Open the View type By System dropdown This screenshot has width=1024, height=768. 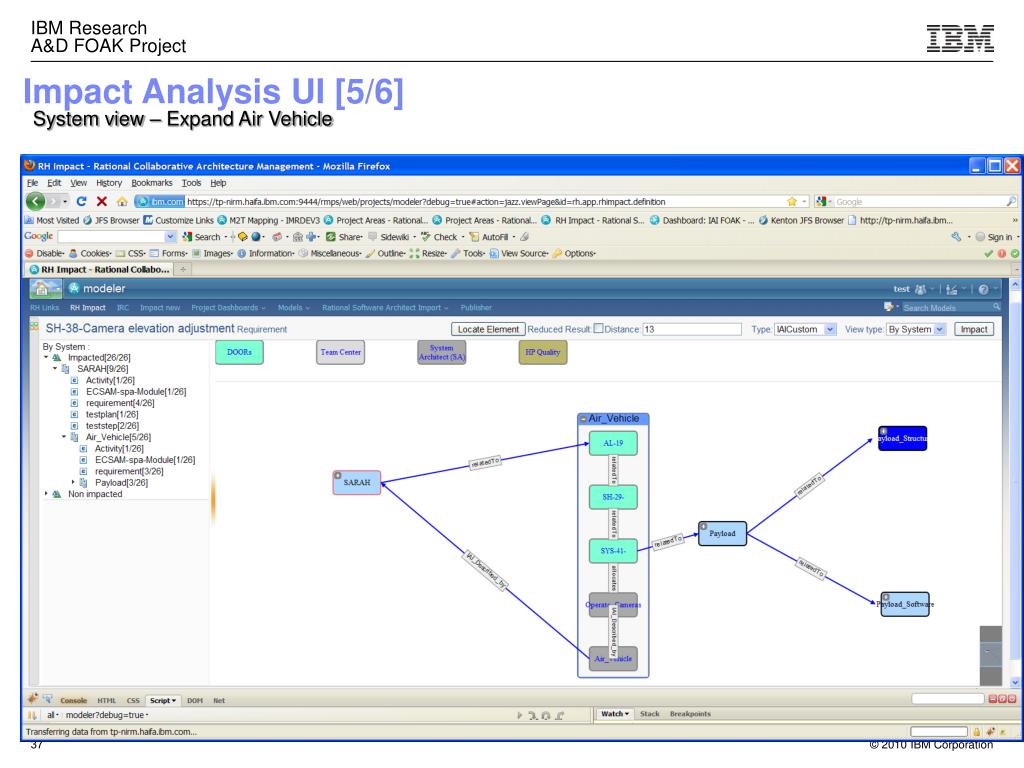point(939,329)
